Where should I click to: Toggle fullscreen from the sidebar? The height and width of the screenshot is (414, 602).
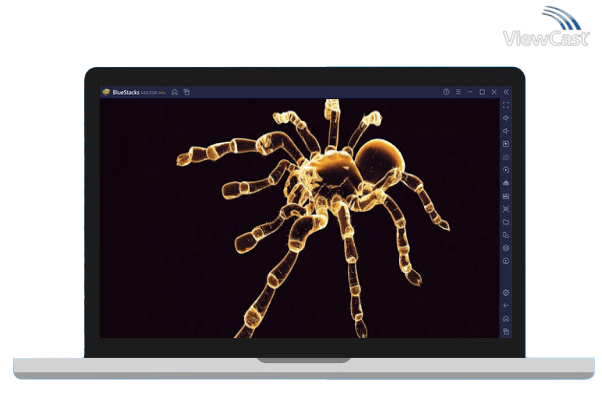[506, 105]
